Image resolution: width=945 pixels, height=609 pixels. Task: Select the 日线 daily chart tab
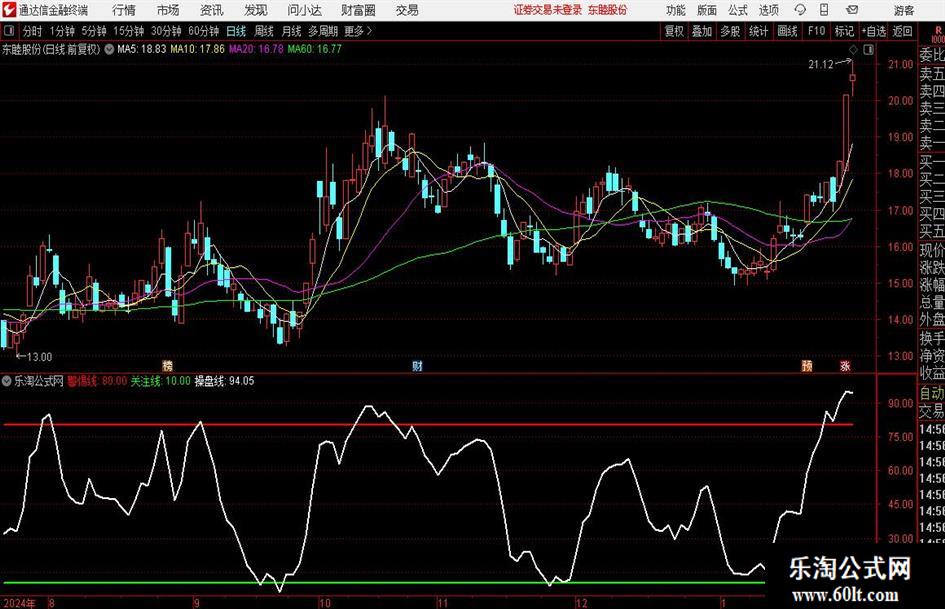[236, 31]
